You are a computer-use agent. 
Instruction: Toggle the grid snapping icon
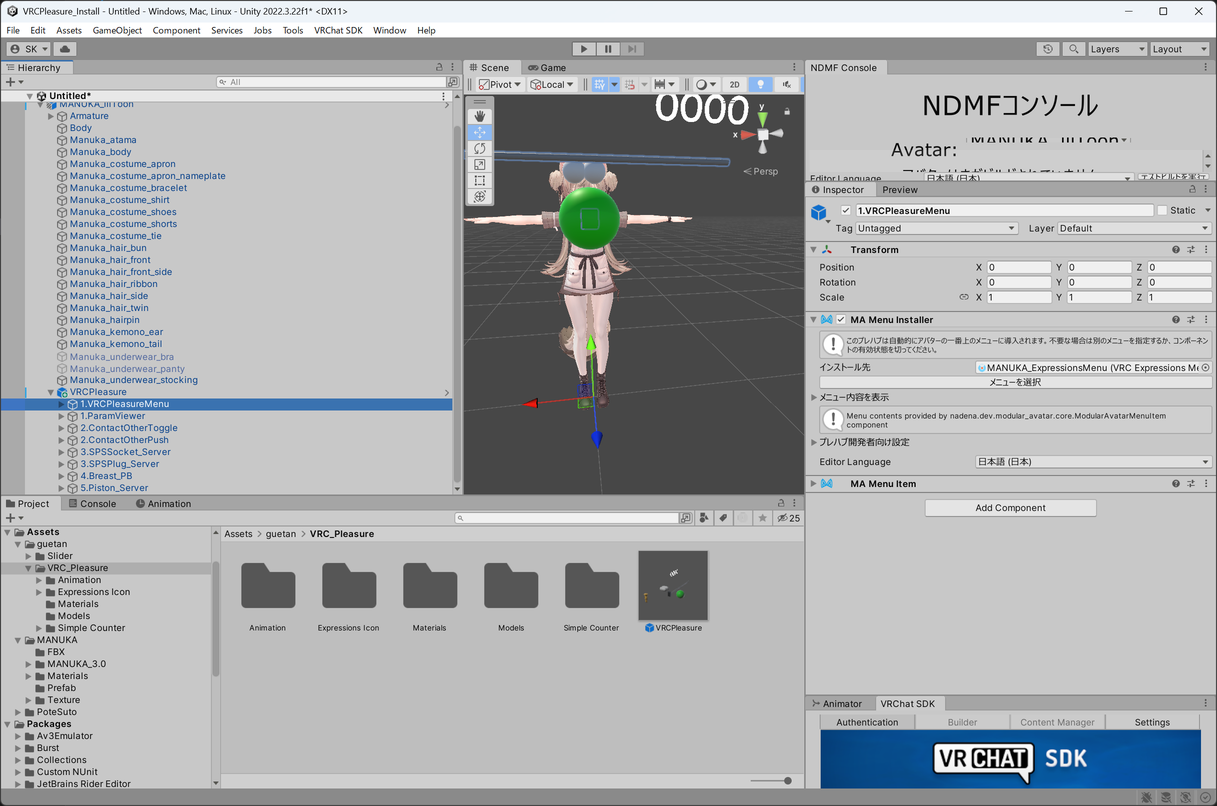599,85
